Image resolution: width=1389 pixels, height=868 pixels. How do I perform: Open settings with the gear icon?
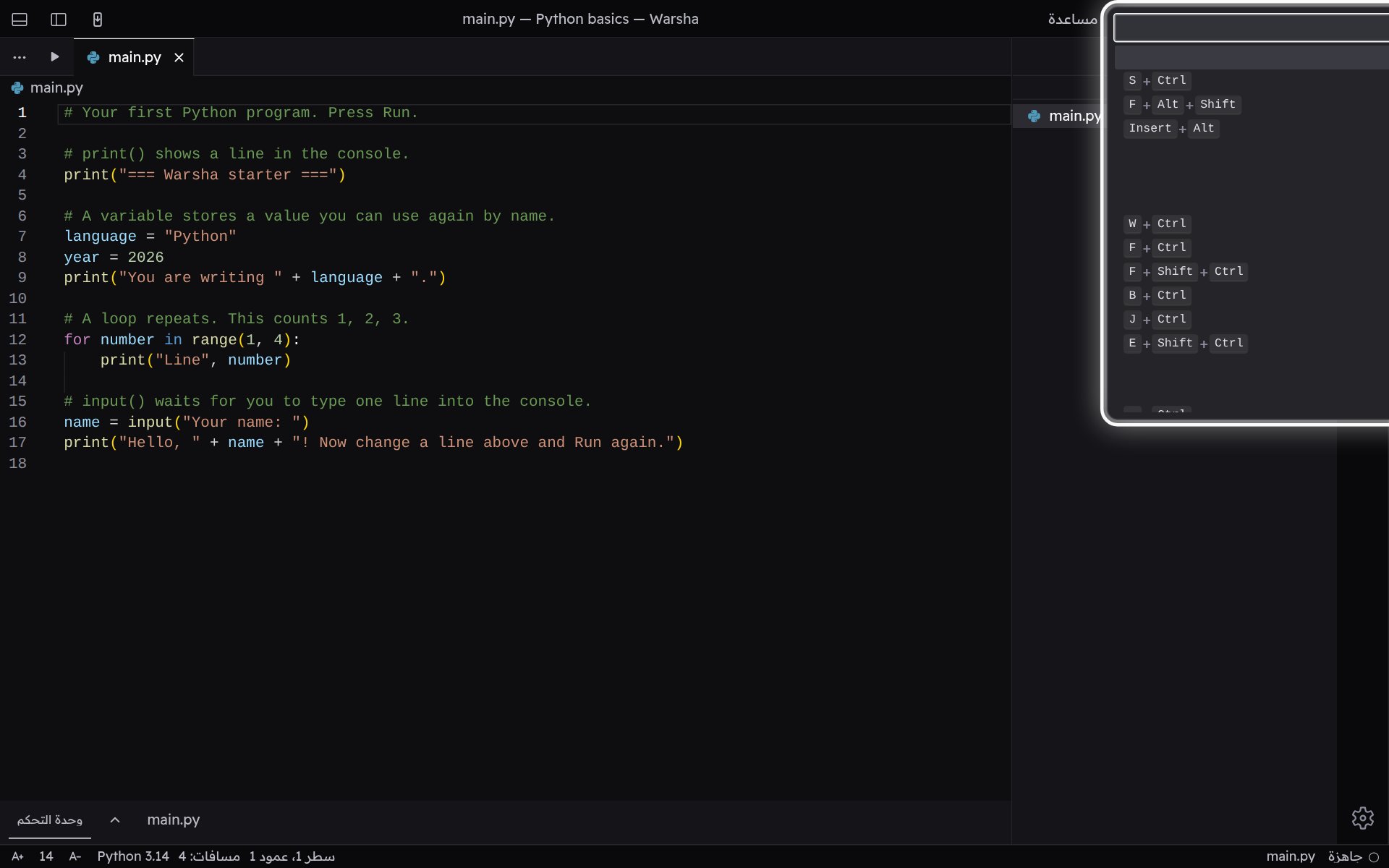click(1363, 818)
